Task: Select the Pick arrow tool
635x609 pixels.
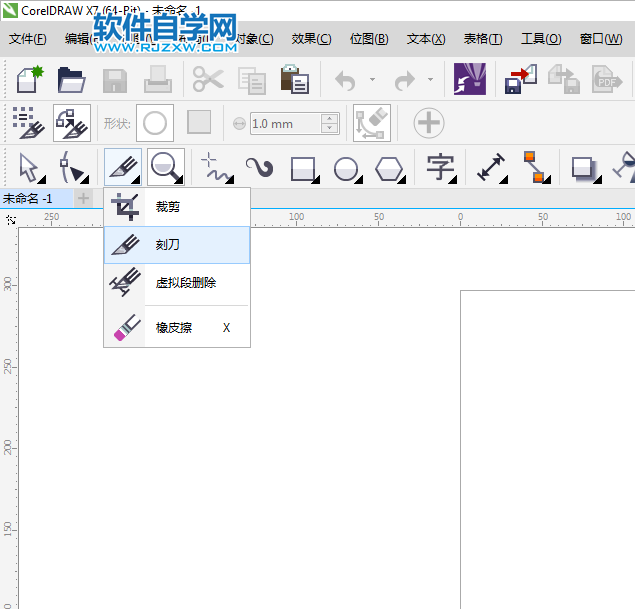Action: point(29,167)
